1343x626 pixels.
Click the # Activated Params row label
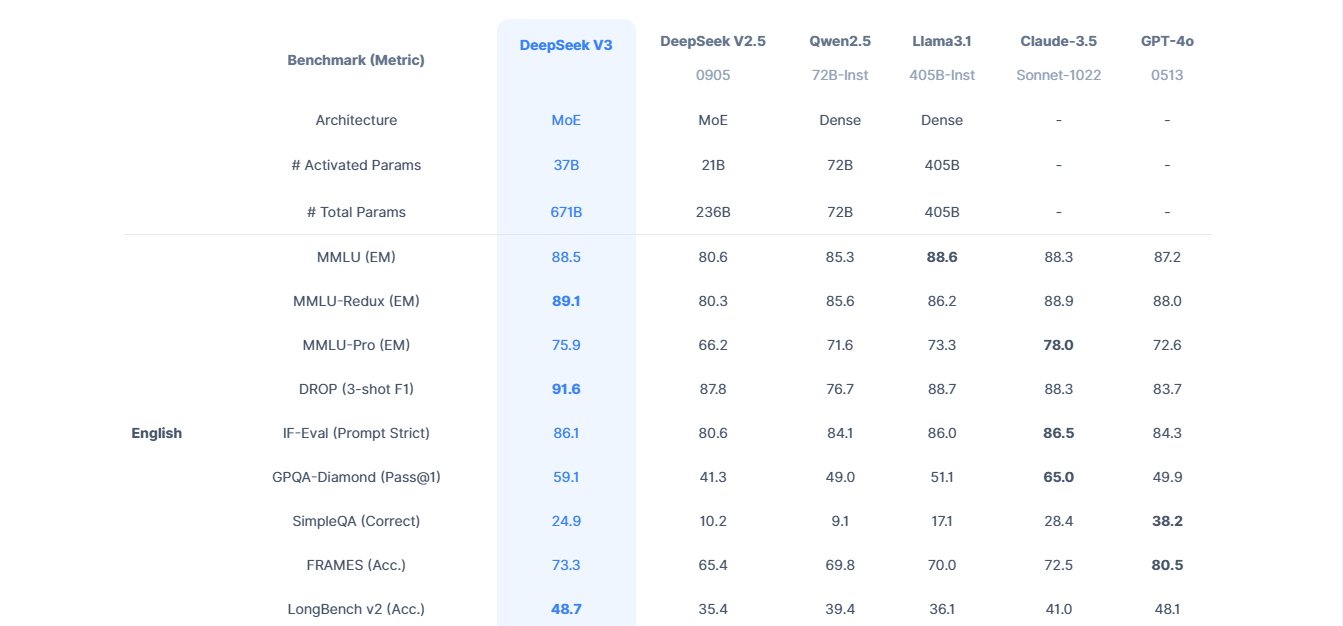pos(356,165)
